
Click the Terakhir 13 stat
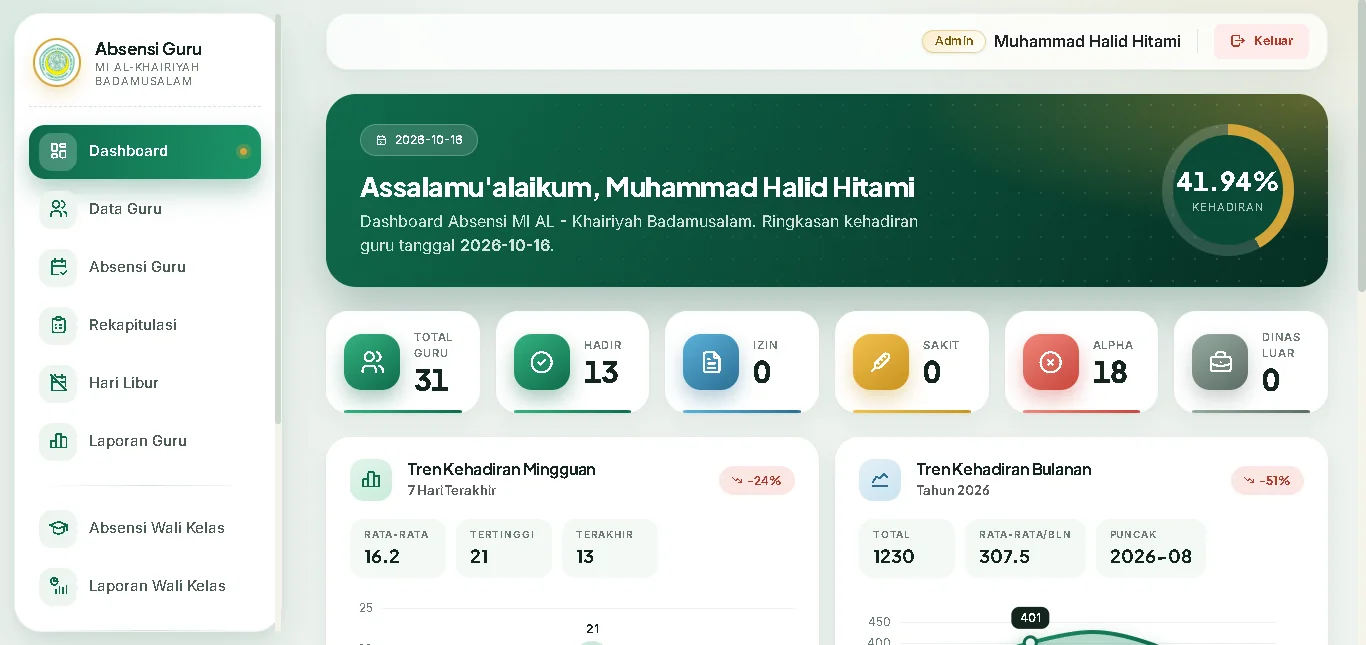click(x=609, y=548)
